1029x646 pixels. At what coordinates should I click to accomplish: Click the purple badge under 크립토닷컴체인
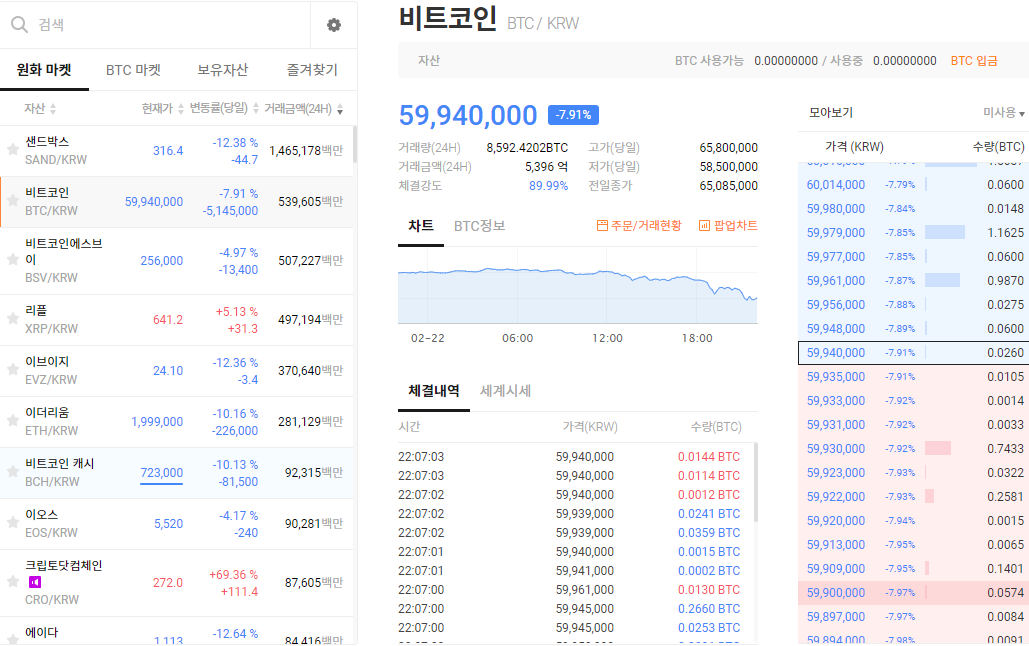35,582
